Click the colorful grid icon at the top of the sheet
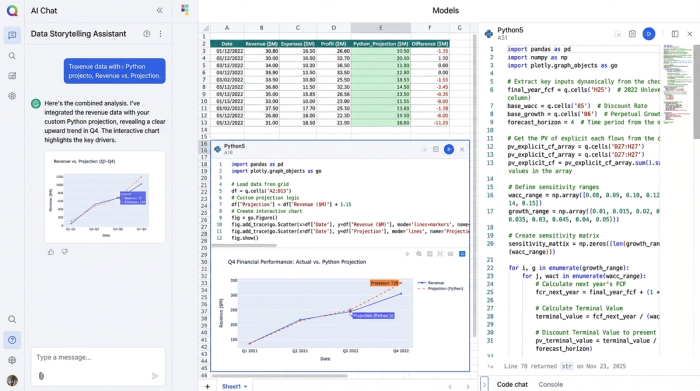Image resolution: width=700 pixels, height=391 pixels. [x=185, y=9]
